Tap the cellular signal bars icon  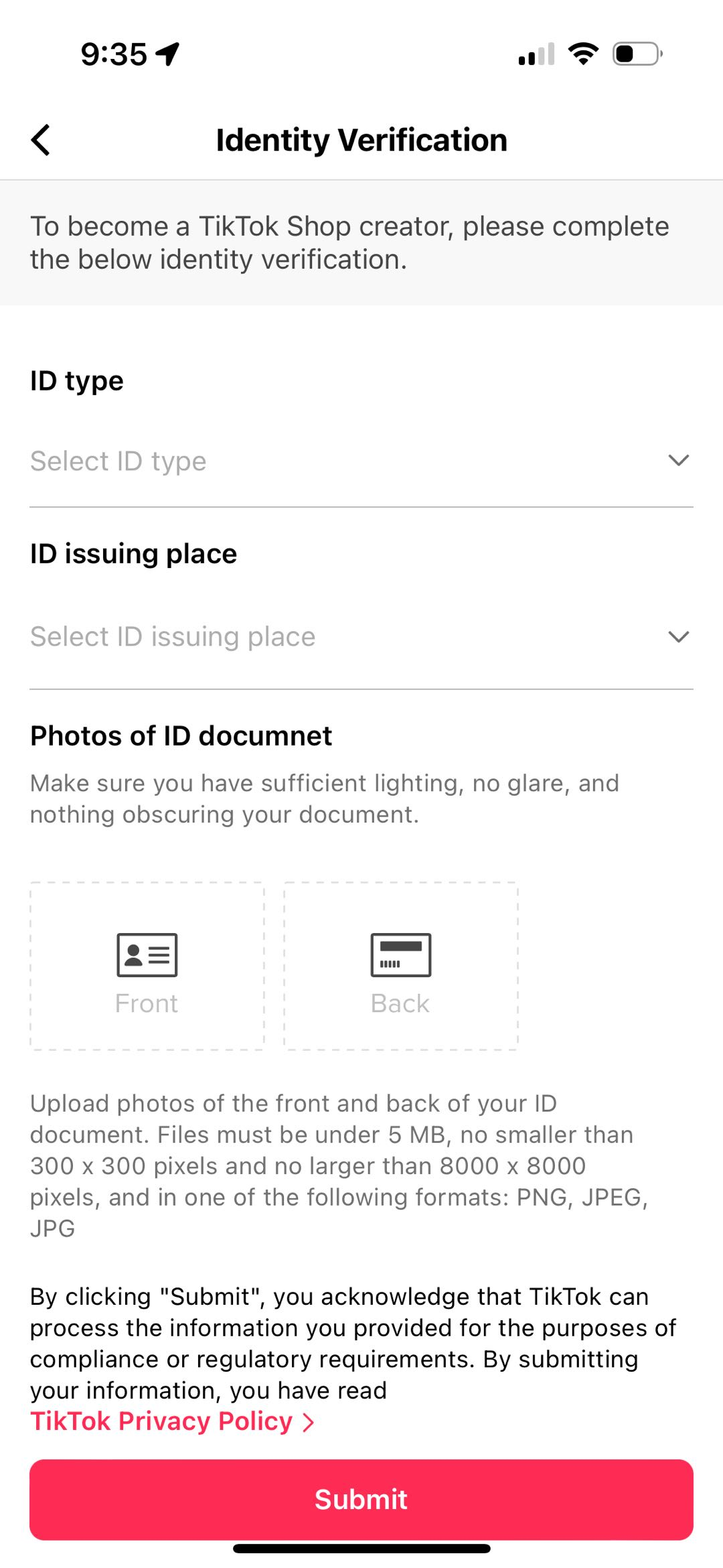(536, 54)
